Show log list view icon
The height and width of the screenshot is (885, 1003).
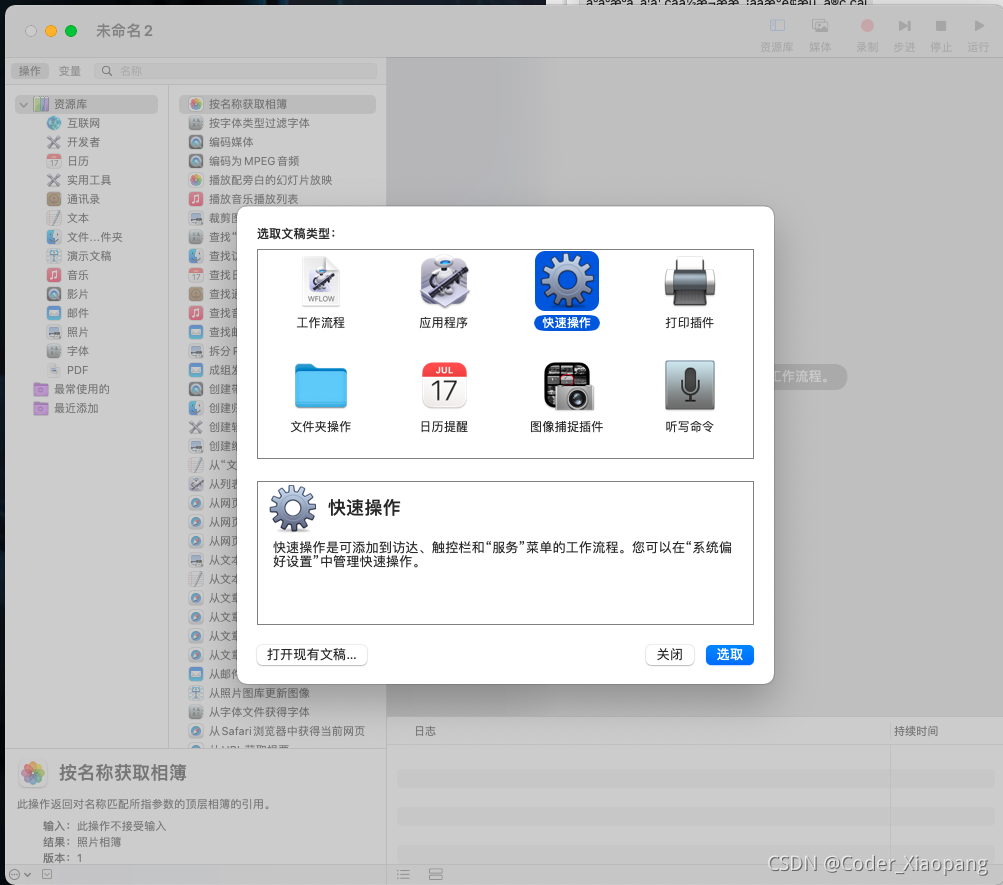click(403, 874)
